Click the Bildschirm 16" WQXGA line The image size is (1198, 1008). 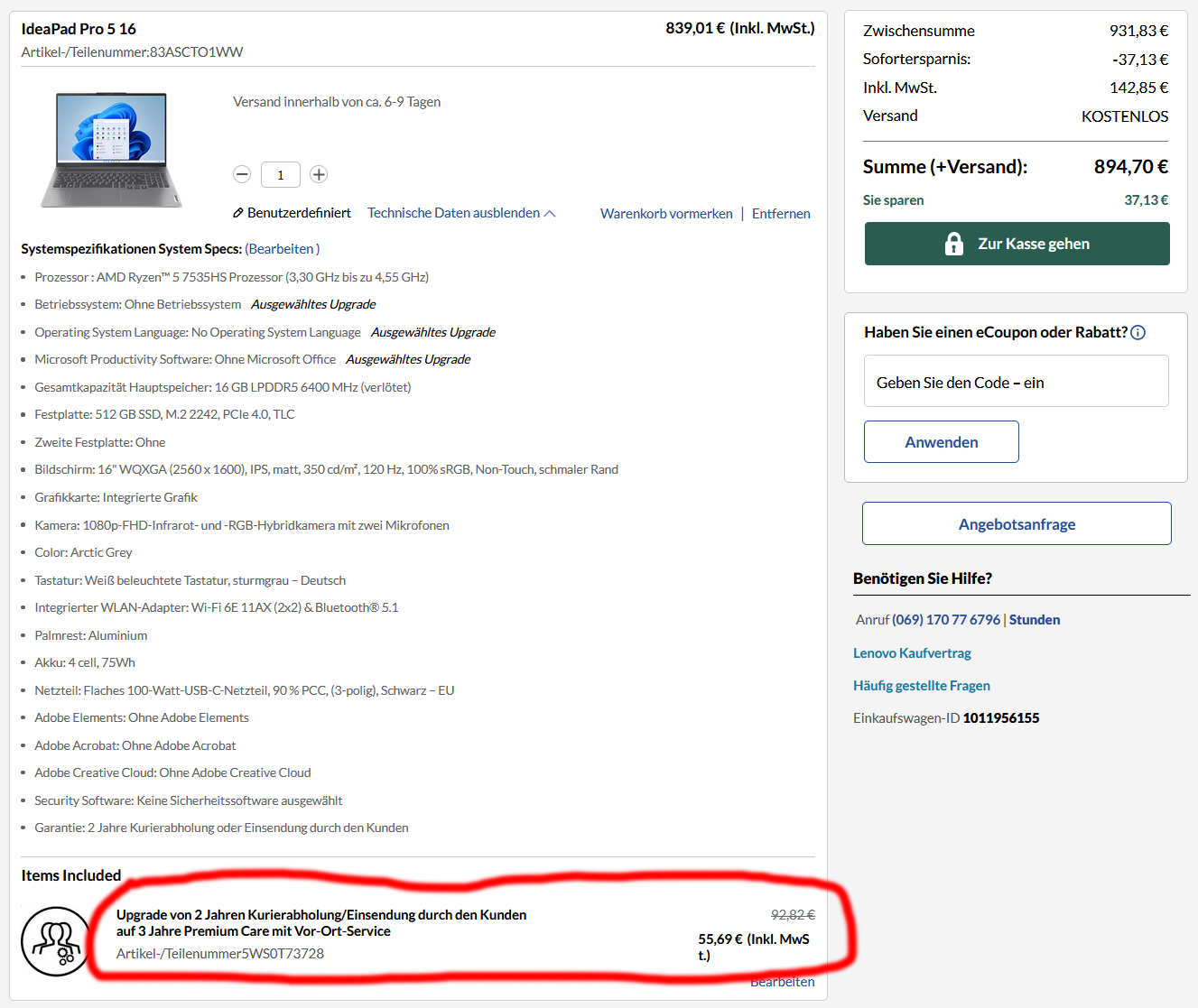pos(326,469)
